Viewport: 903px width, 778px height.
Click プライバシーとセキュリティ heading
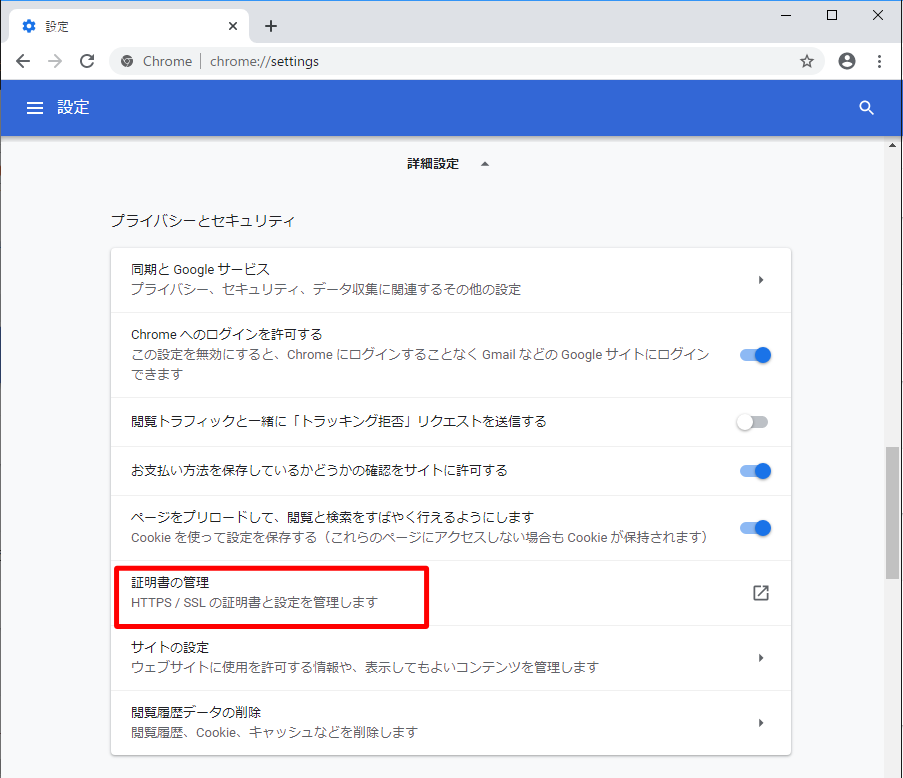[203, 221]
